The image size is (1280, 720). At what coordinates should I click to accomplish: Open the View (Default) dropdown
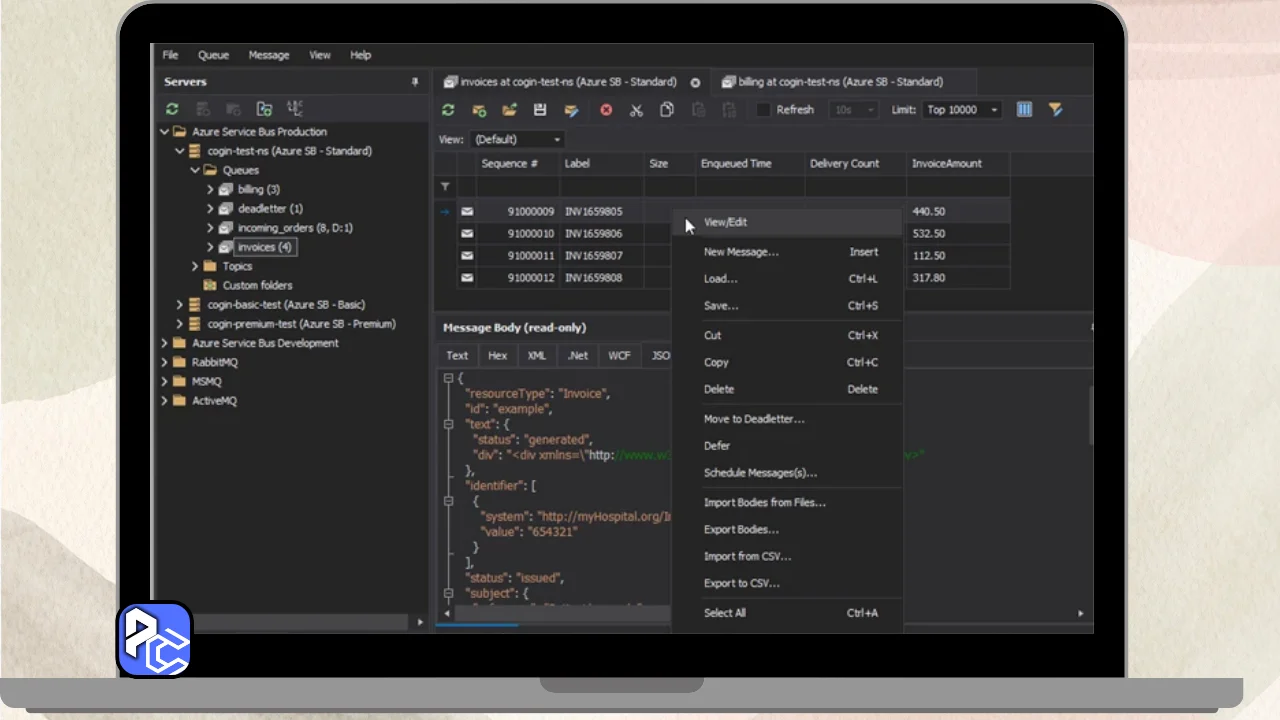pos(517,140)
